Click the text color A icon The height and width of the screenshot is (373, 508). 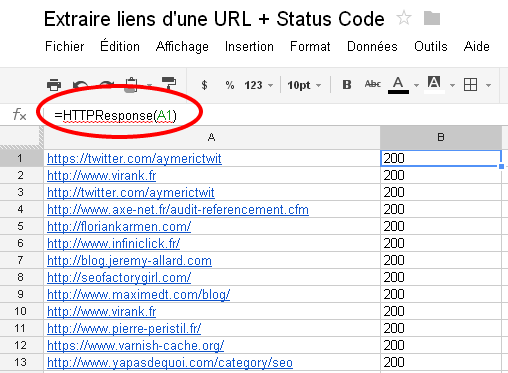(398, 85)
